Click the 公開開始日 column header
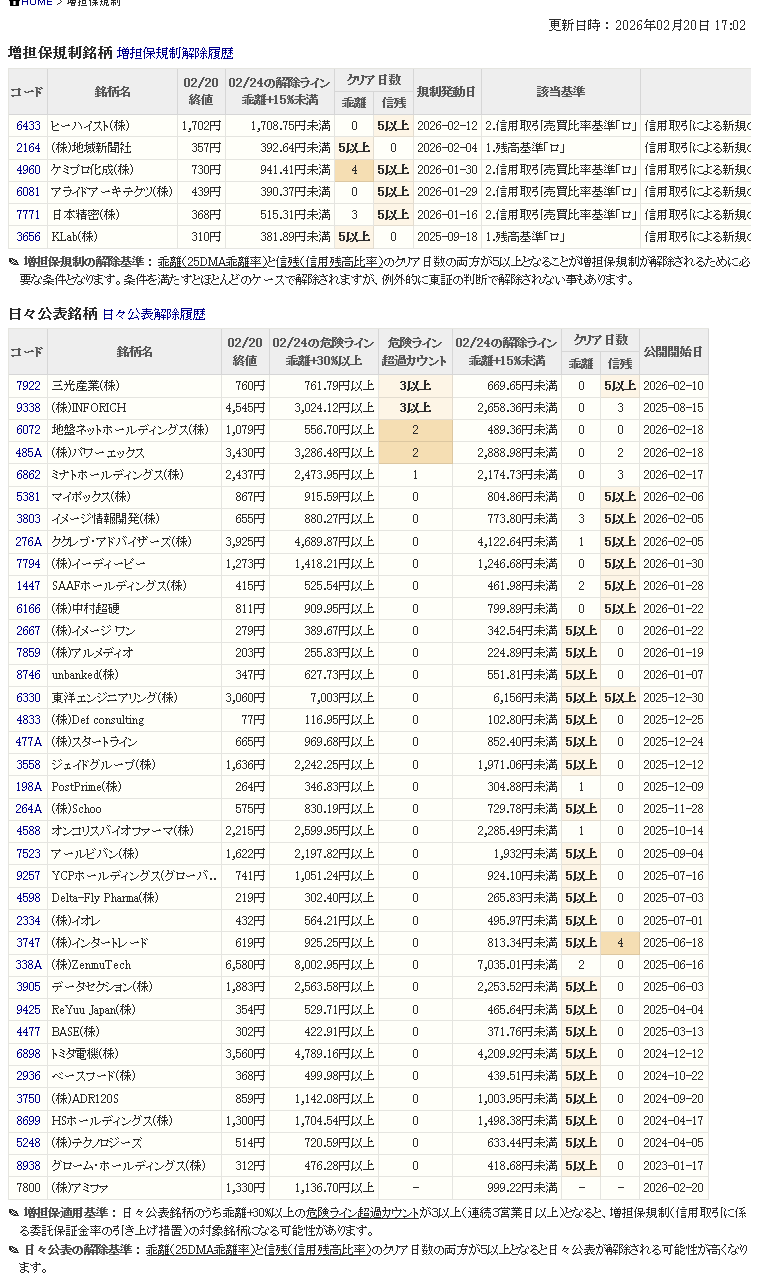Image resolution: width=759 pixels, height=1277 pixels. pos(673,352)
